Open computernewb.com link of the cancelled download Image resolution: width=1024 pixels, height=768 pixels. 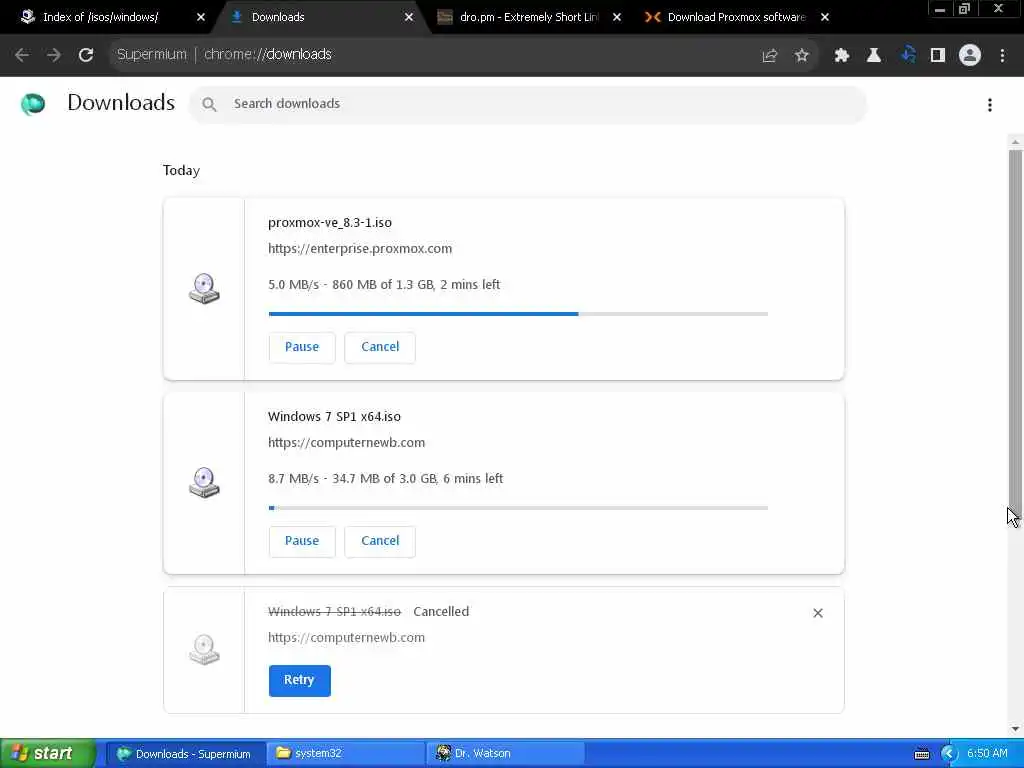tap(346, 638)
